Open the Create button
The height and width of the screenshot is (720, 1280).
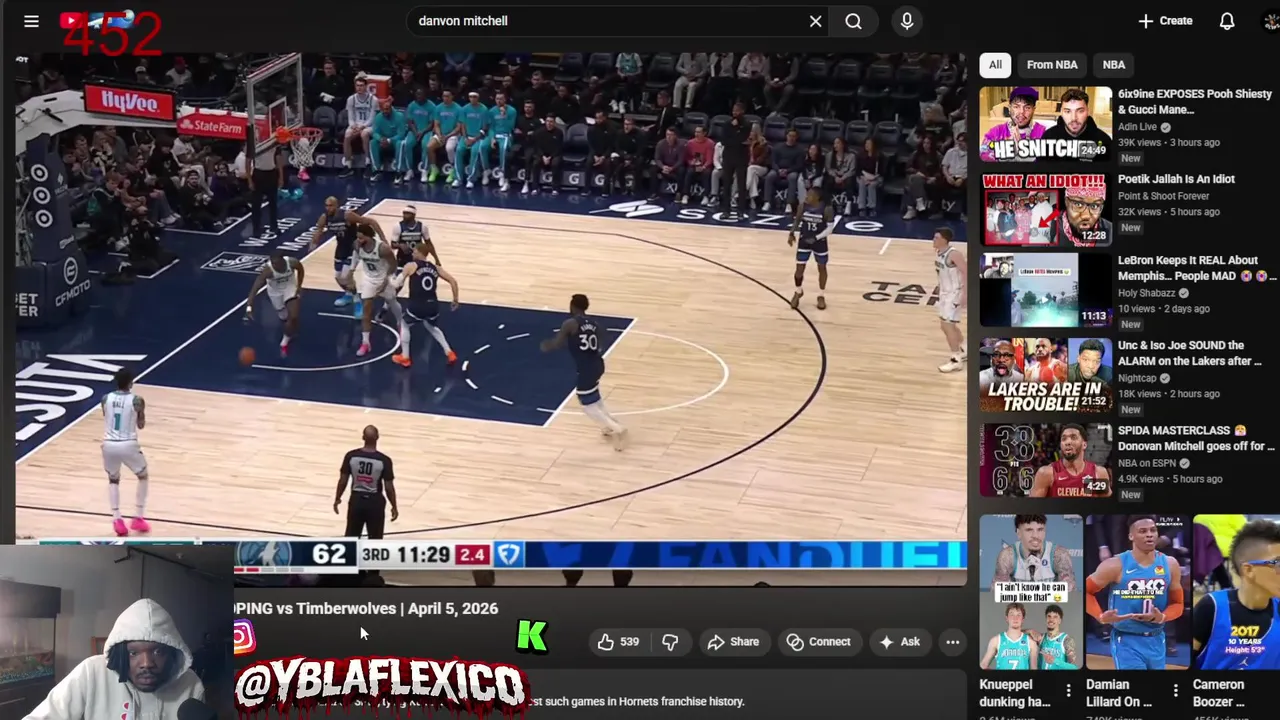[x=1165, y=21]
